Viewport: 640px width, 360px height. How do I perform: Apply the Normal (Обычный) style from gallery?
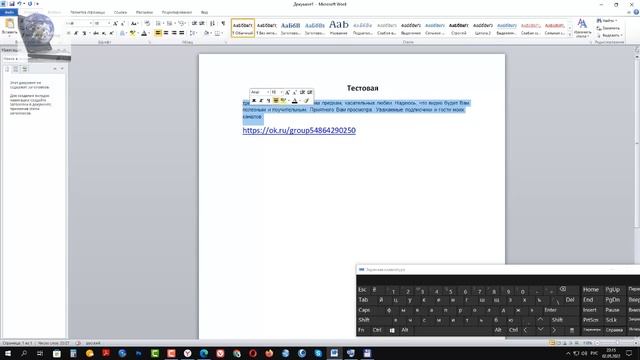(x=243, y=28)
